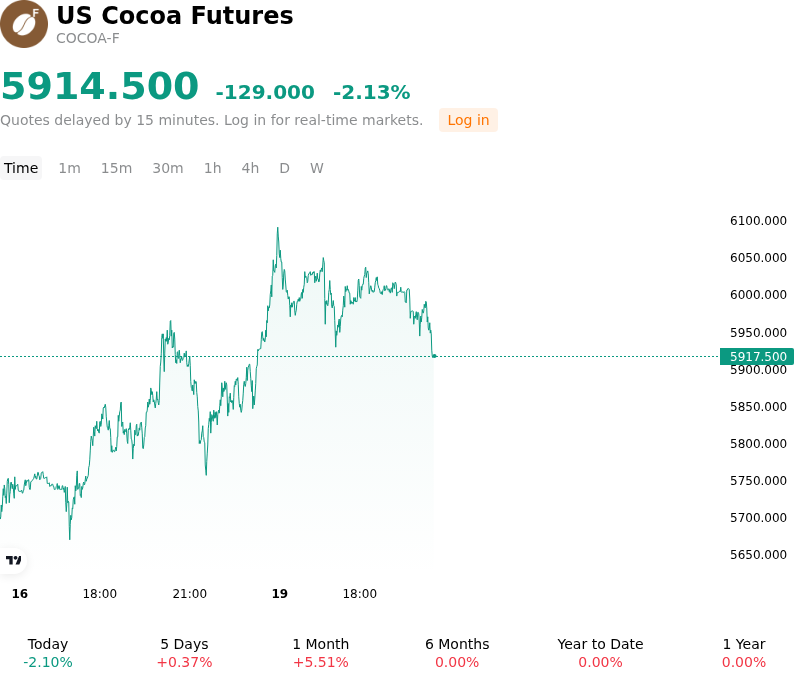Viewport: 800px width, 682px height.
Task: Select the 6 Months performance range
Action: click(x=457, y=653)
